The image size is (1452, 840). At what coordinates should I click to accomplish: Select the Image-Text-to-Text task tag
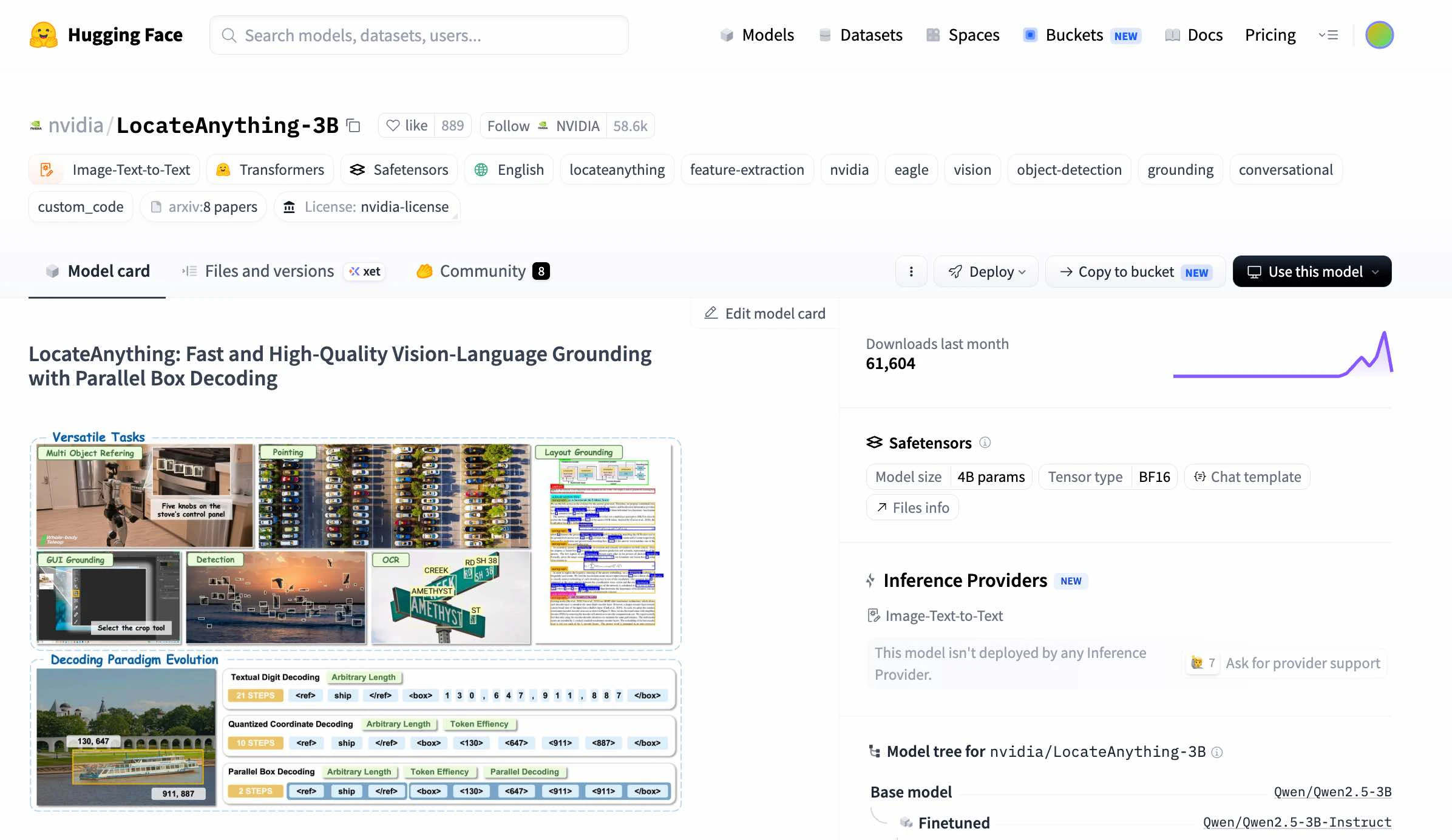point(114,170)
